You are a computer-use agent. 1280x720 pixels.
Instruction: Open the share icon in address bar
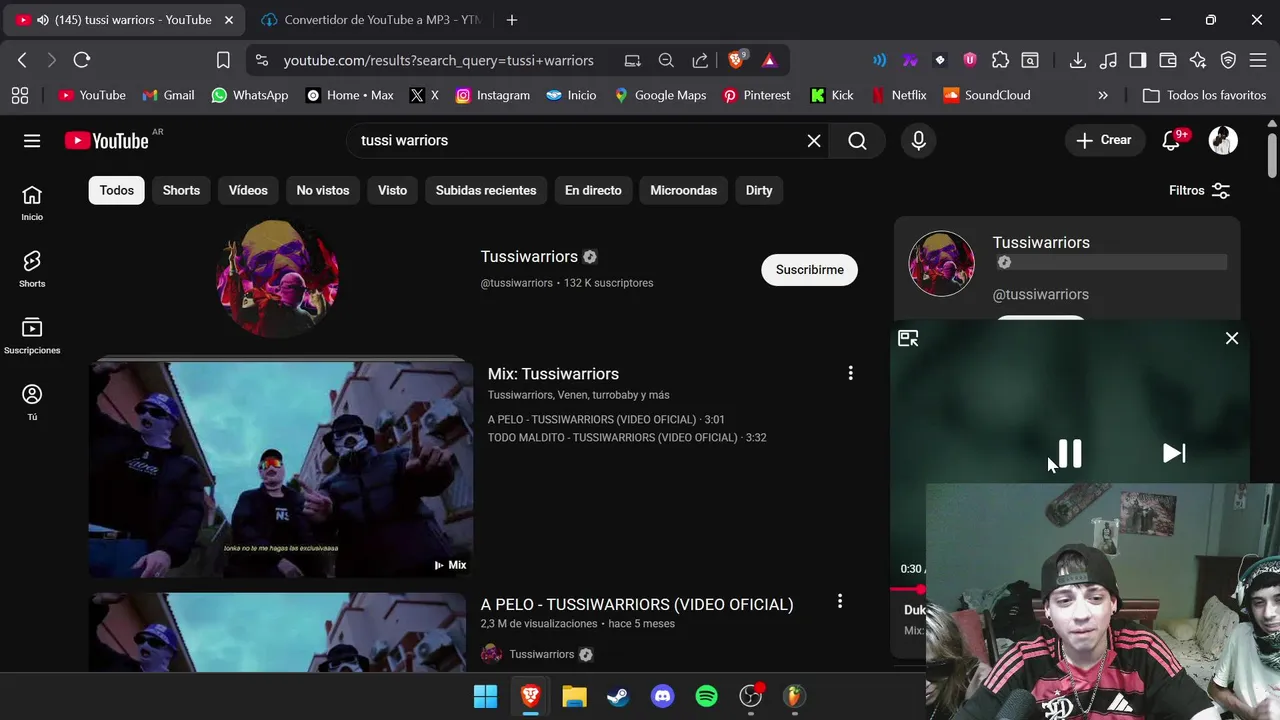click(x=700, y=60)
